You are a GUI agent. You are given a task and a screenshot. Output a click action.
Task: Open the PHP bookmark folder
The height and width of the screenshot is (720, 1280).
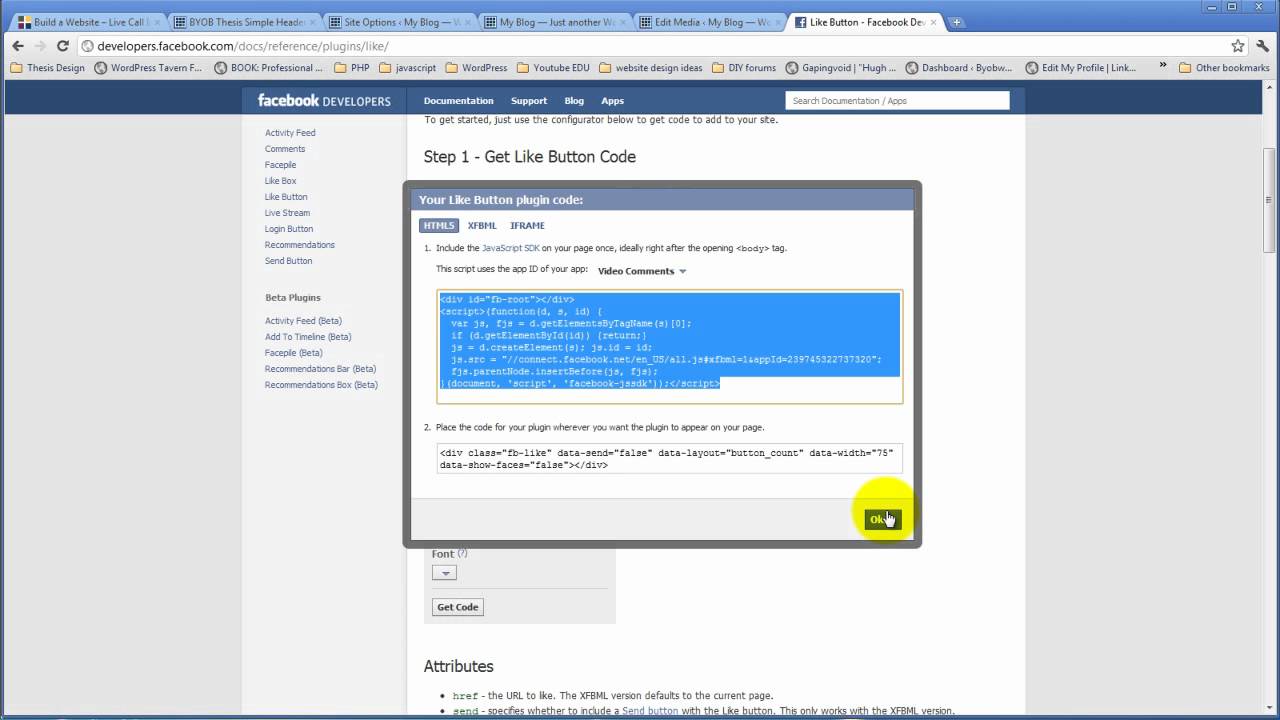tap(351, 68)
